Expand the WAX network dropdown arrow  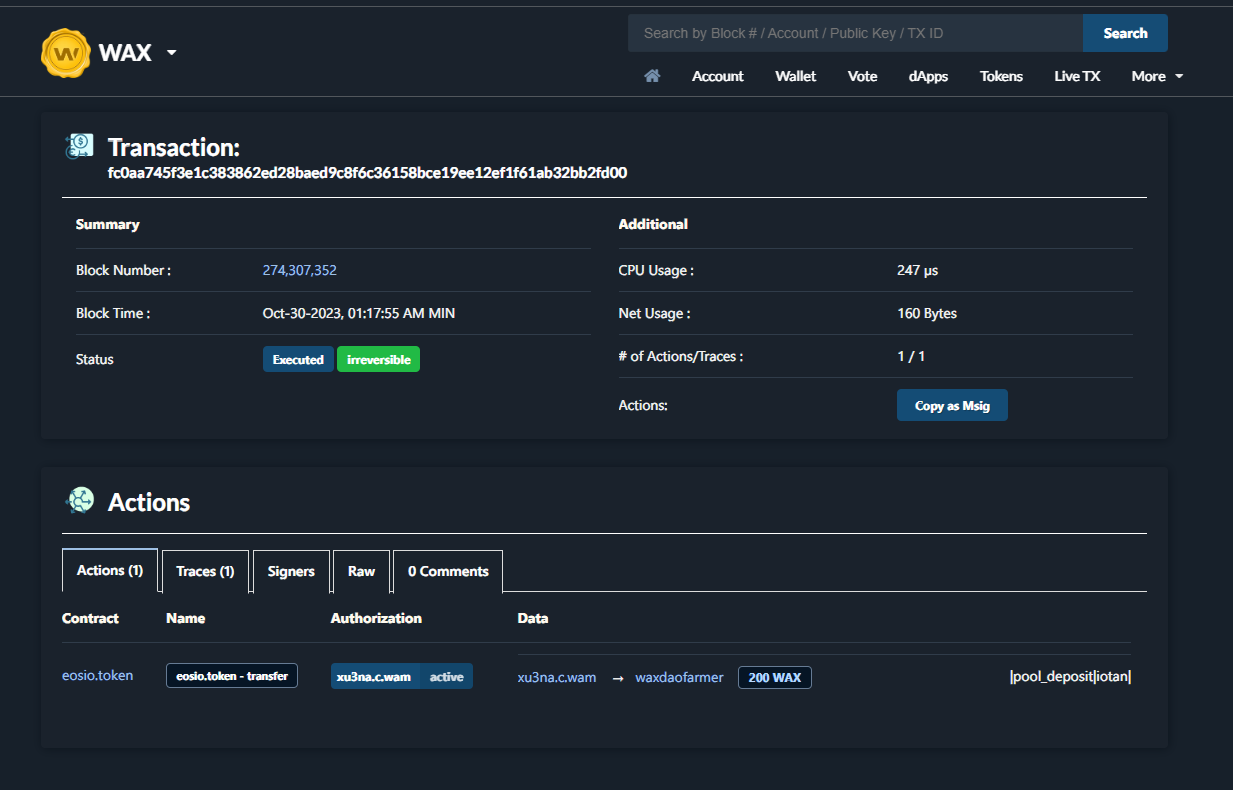click(171, 53)
